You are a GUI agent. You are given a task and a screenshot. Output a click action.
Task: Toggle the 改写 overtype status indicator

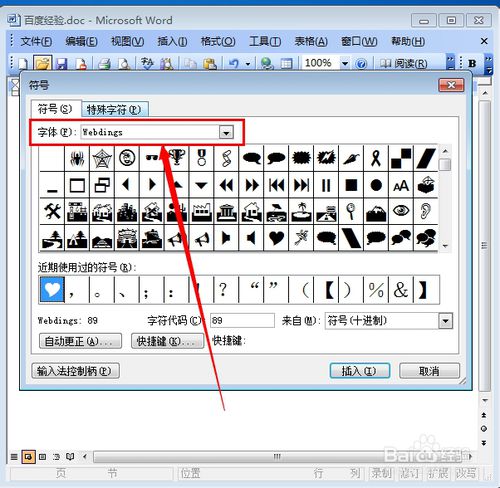[x=466, y=473]
